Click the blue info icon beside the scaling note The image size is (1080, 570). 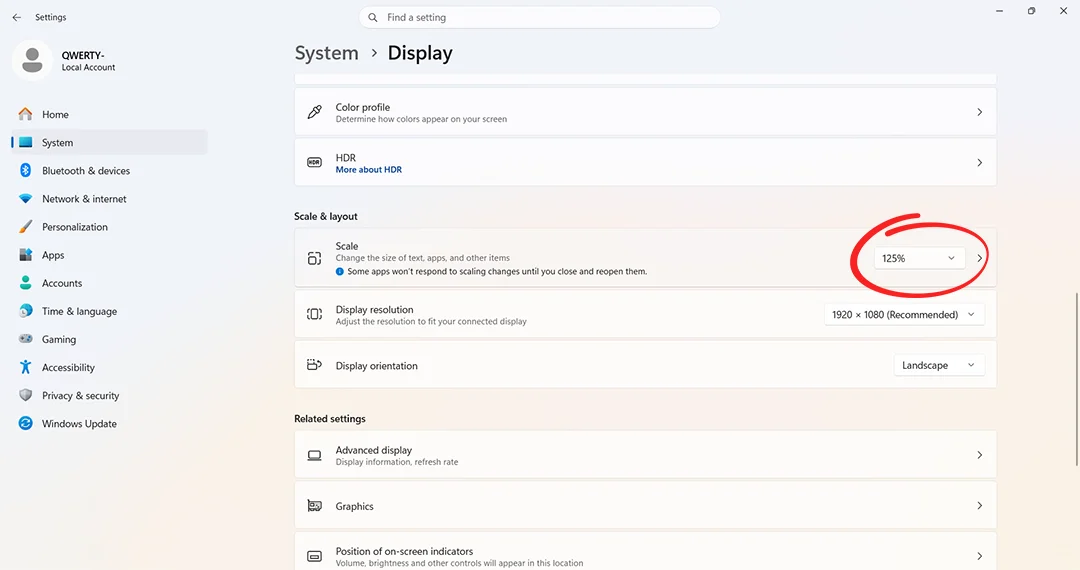(x=340, y=271)
